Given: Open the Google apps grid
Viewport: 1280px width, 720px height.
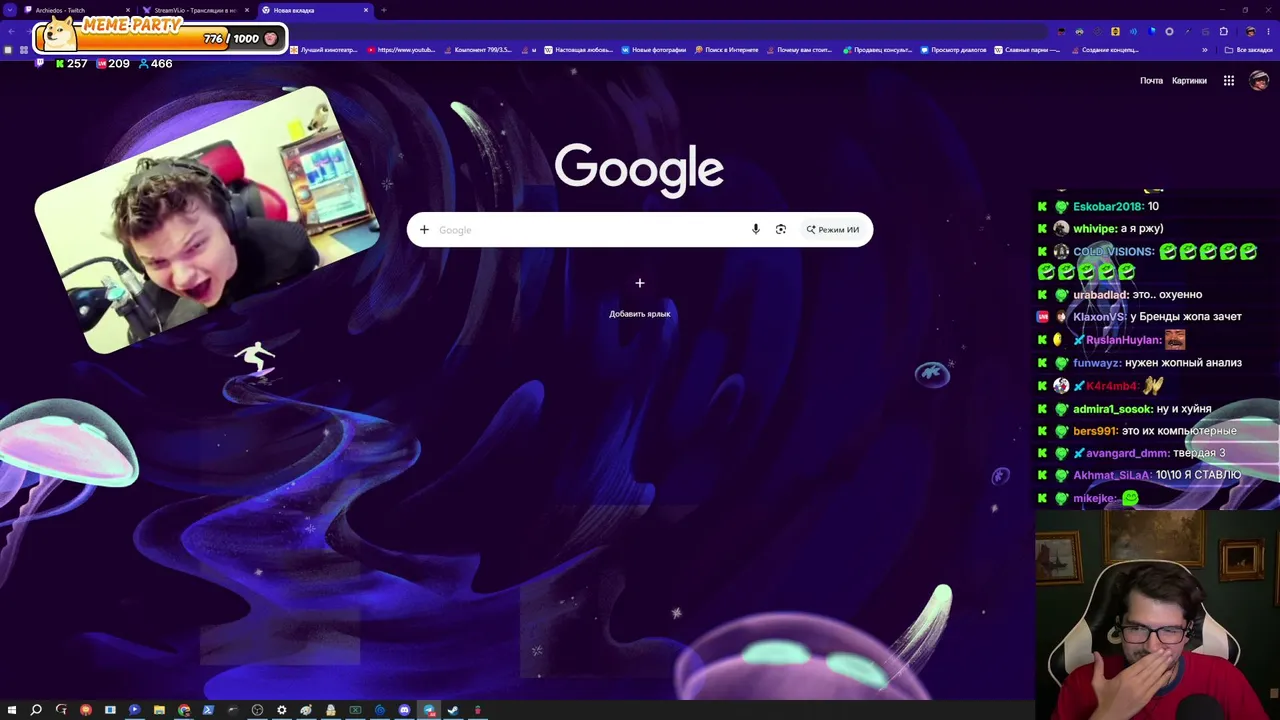Looking at the screenshot, I should (x=1229, y=81).
